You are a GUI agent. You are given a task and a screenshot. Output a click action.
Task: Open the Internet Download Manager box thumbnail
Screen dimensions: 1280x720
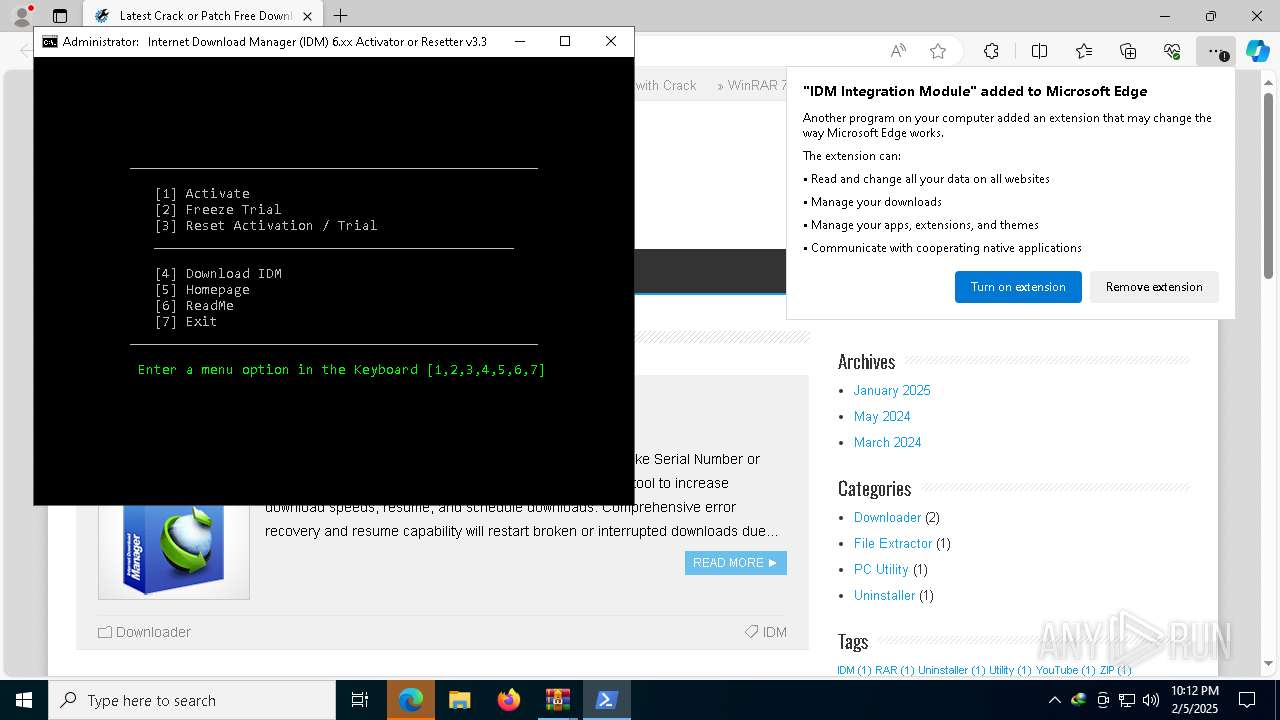tap(174, 551)
